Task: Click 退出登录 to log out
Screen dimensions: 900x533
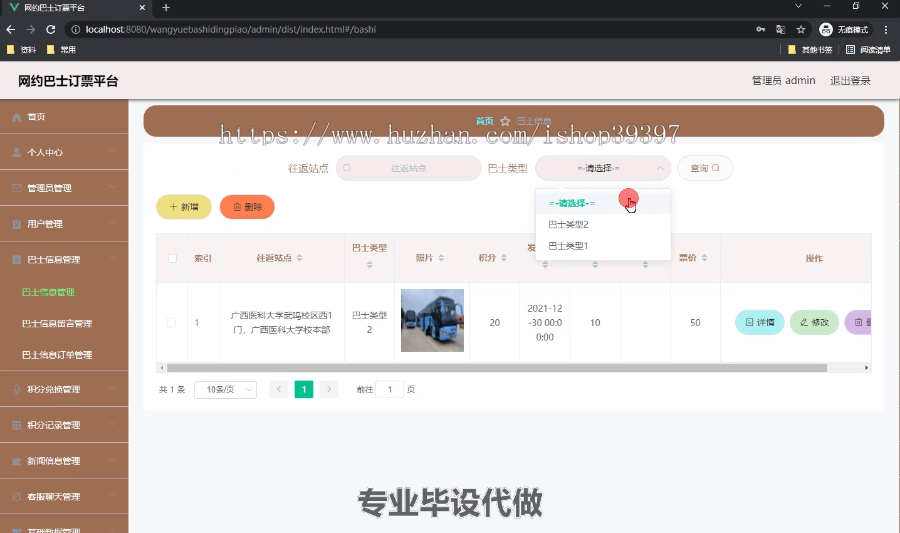Action: coord(850,81)
